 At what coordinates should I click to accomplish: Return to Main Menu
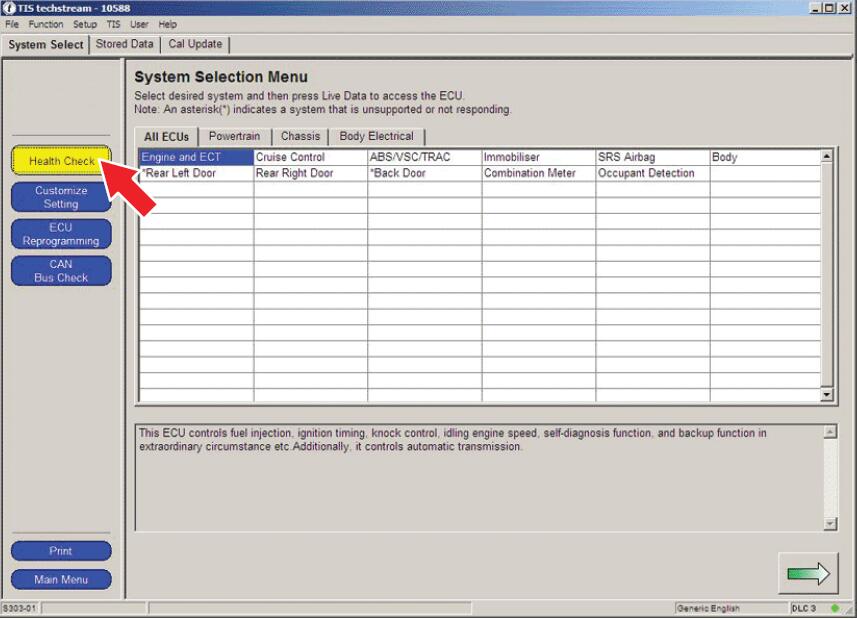coord(61,579)
